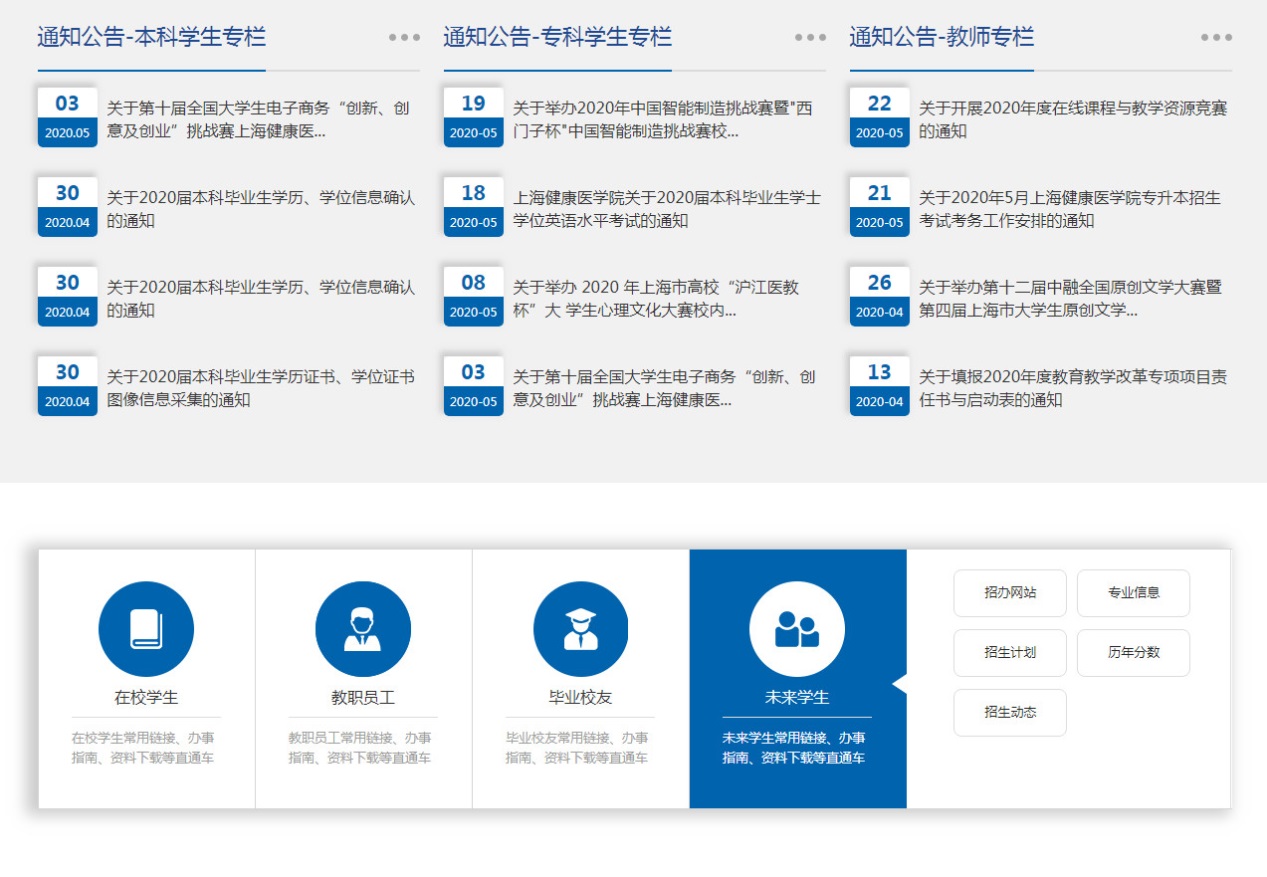The image size is (1267, 877).
Task: Open more options dots for 教师专栏
Action: pos(1217,38)
